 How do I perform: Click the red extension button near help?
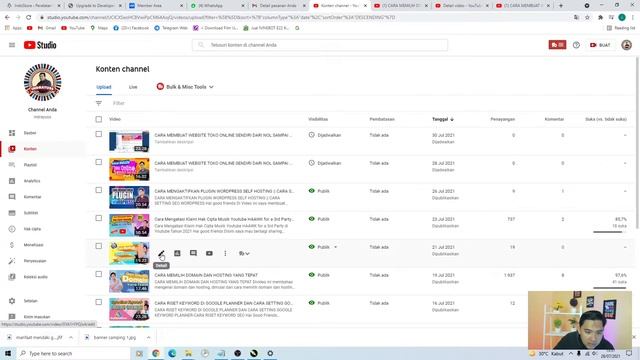tap(557, 45)
